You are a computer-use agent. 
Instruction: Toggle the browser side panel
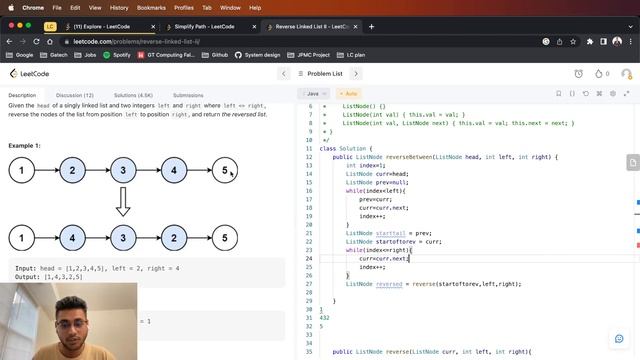pyautogui.click(x=603, y=41)
